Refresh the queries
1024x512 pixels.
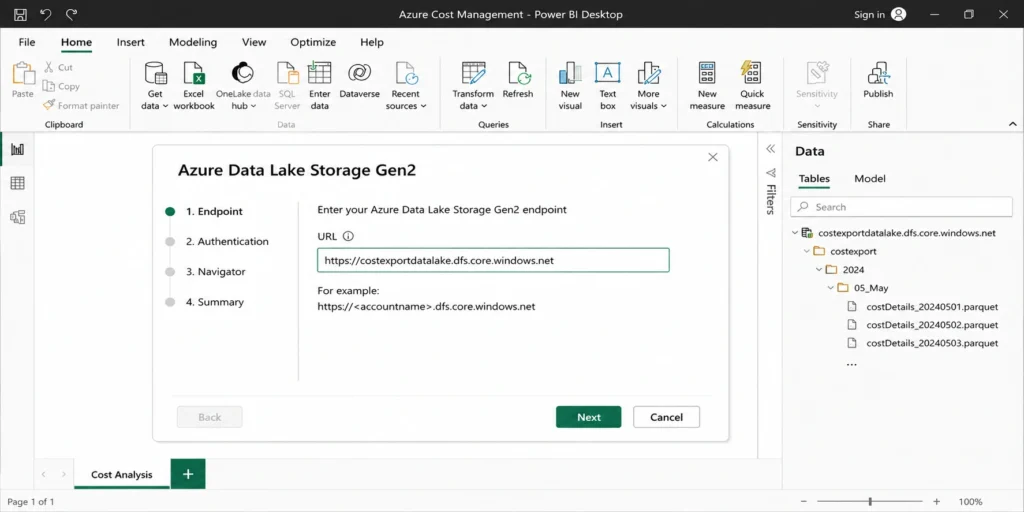(x=518, y=80)
